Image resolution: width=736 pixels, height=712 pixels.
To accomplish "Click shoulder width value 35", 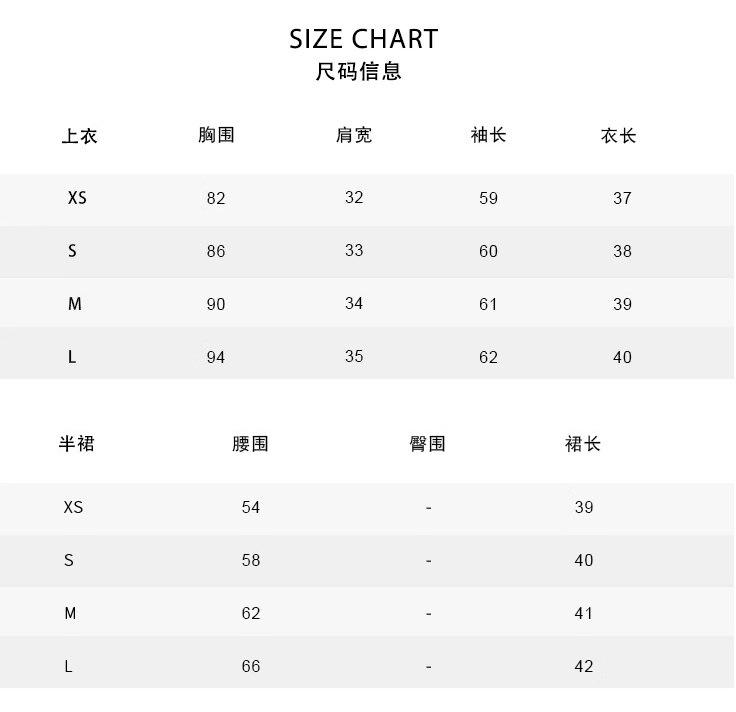I will (354, 356).
